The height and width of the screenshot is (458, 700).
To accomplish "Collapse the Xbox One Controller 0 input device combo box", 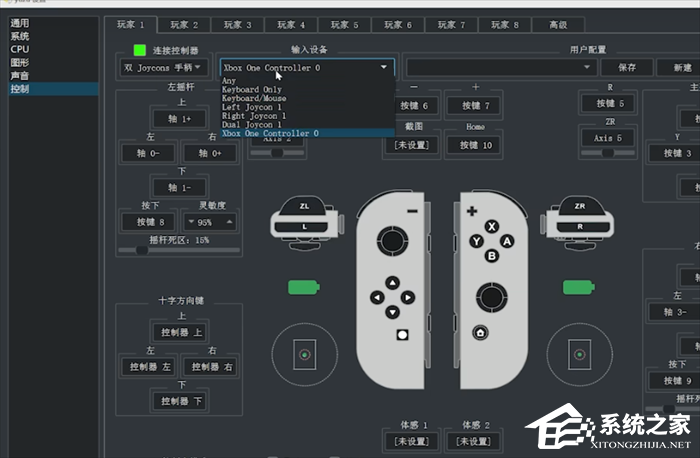I will tap(308, 68).
